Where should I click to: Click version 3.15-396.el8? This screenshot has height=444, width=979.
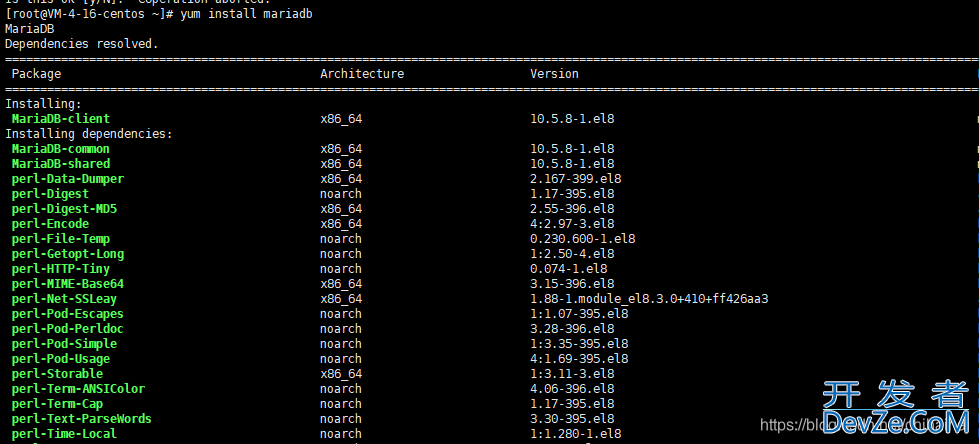[573, 284]
